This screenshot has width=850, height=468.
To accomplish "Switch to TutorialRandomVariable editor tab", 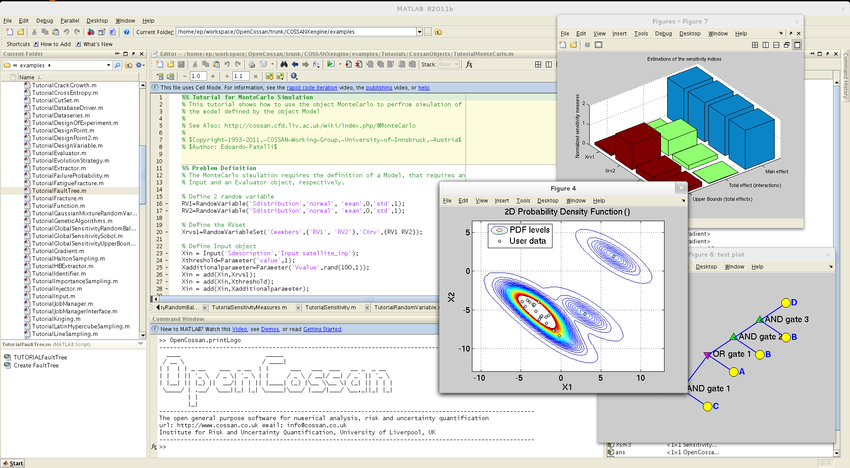I will [x=405, y=307].
